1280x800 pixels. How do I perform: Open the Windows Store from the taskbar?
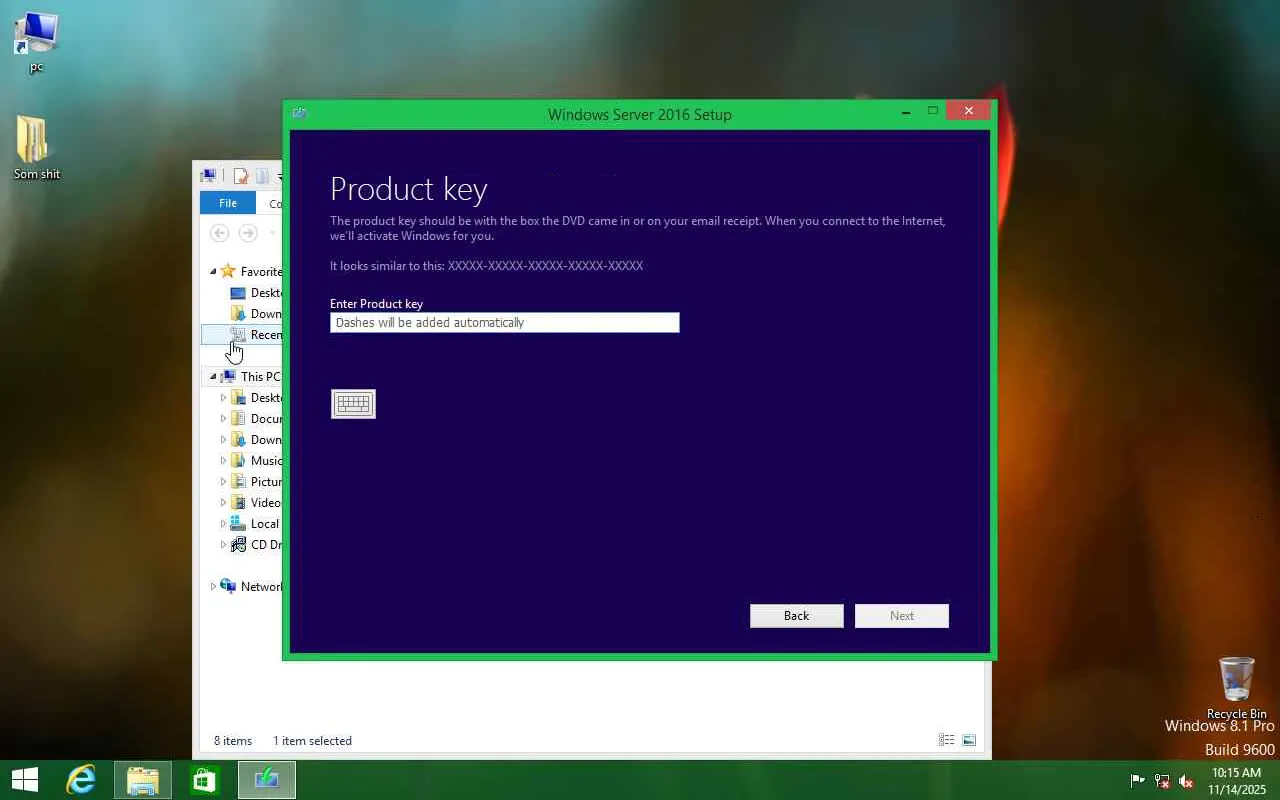click(204, 780)
